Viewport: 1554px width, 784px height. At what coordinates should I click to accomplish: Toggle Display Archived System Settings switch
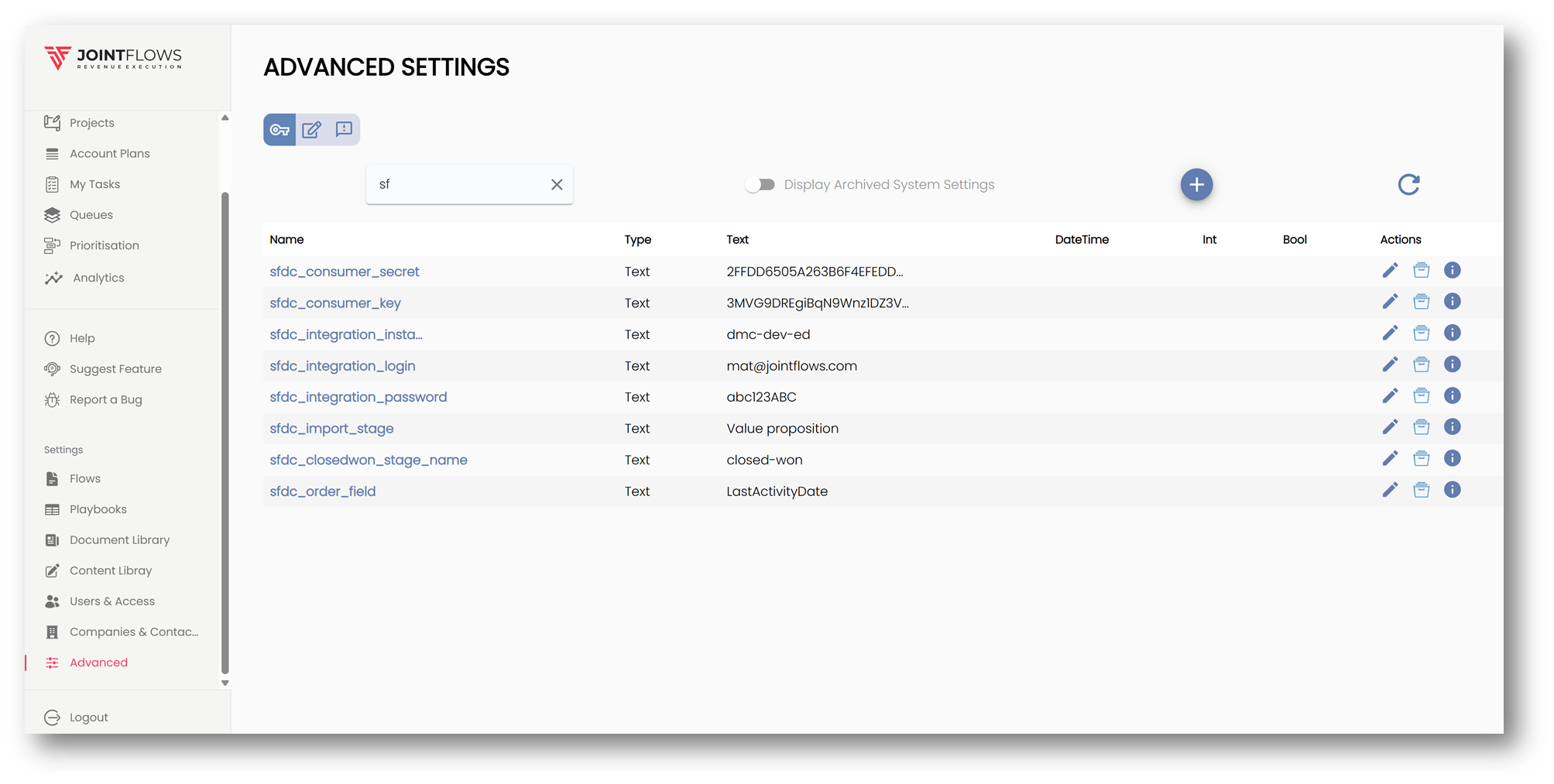tap(760, 184)
